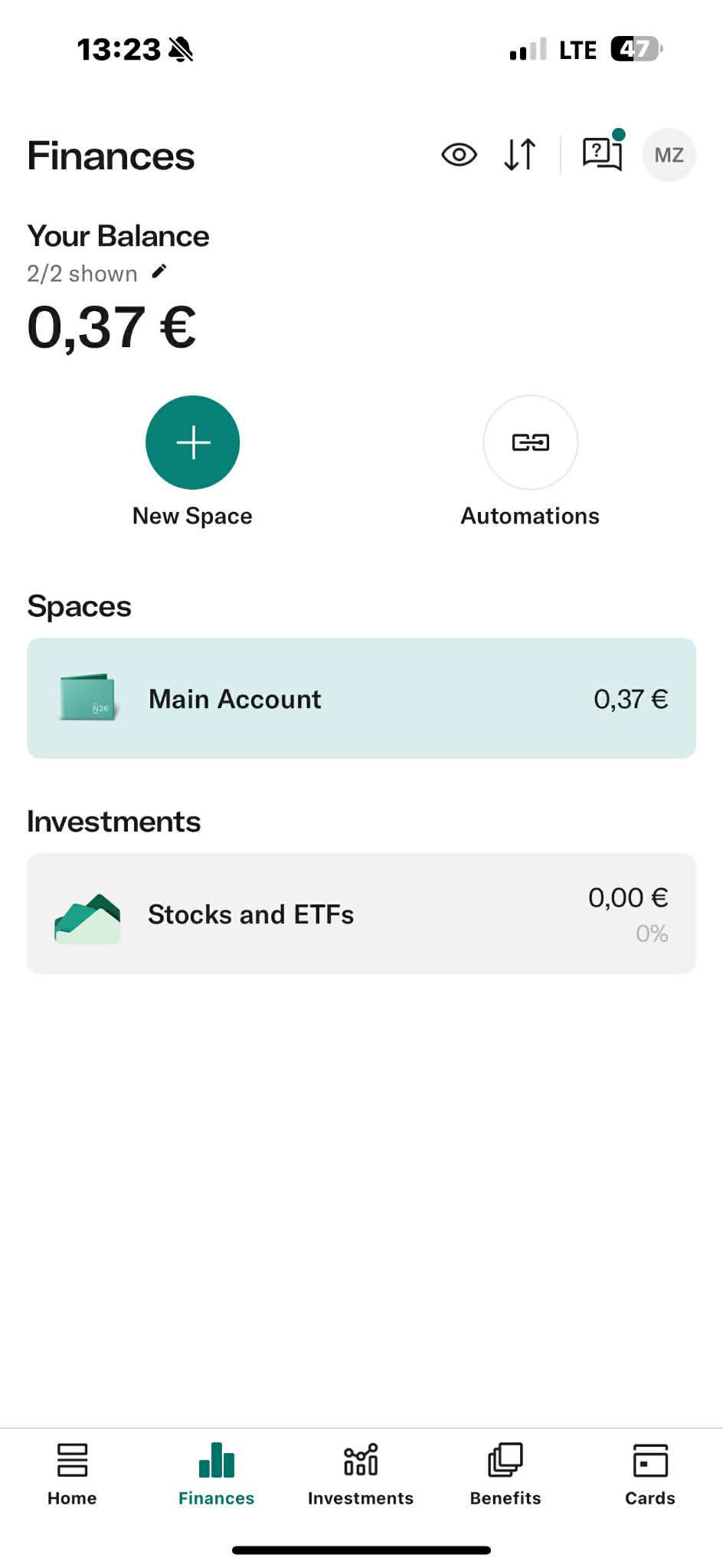Image resolution: width=723 pixels, height=1568 pixels.
Task: Open Stocks and ETFs investments row
Action: (361, 914)
